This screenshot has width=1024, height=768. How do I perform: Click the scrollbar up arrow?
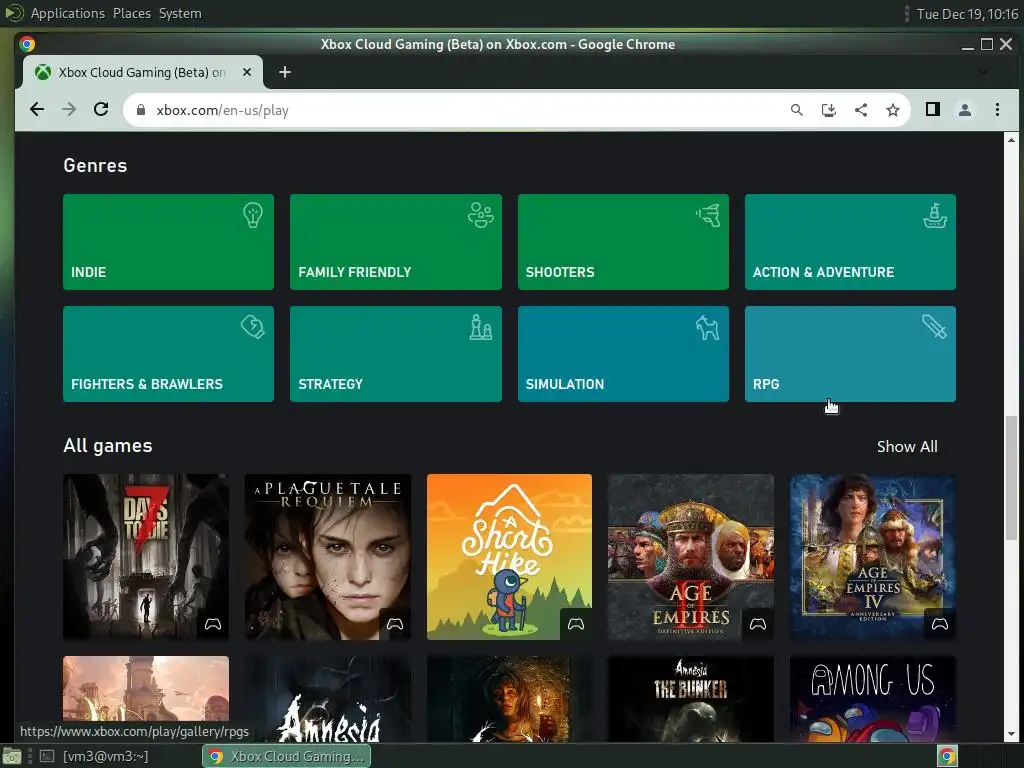click(x=1011, y=139)
